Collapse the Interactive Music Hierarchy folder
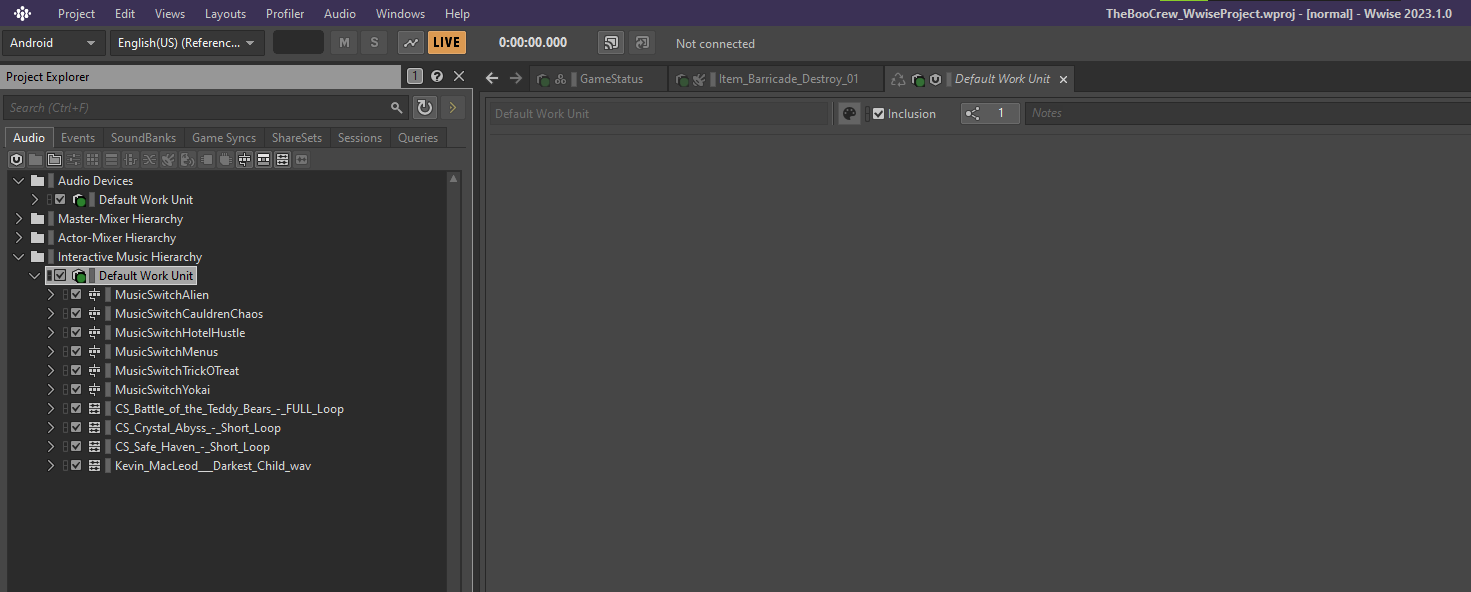Image resolution: width=1471 pixels, height=592 pixels. [x=18, y=256]
